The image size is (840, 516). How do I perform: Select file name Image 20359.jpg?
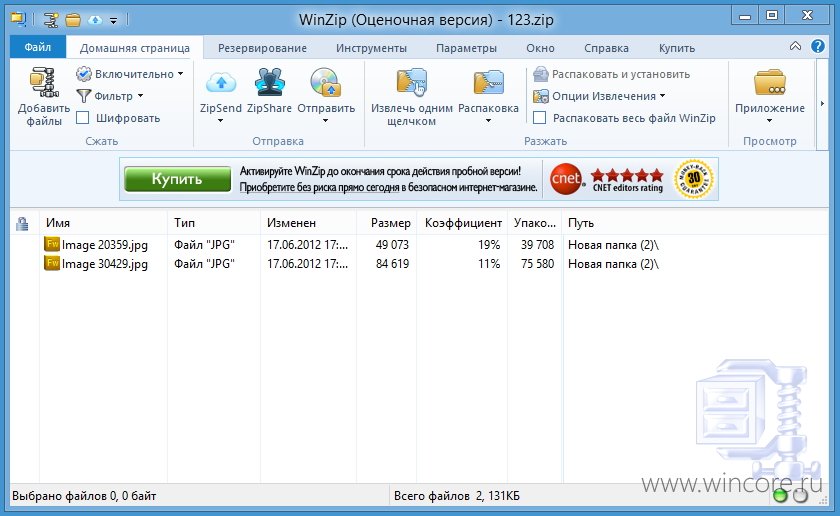tap(104, 245)
